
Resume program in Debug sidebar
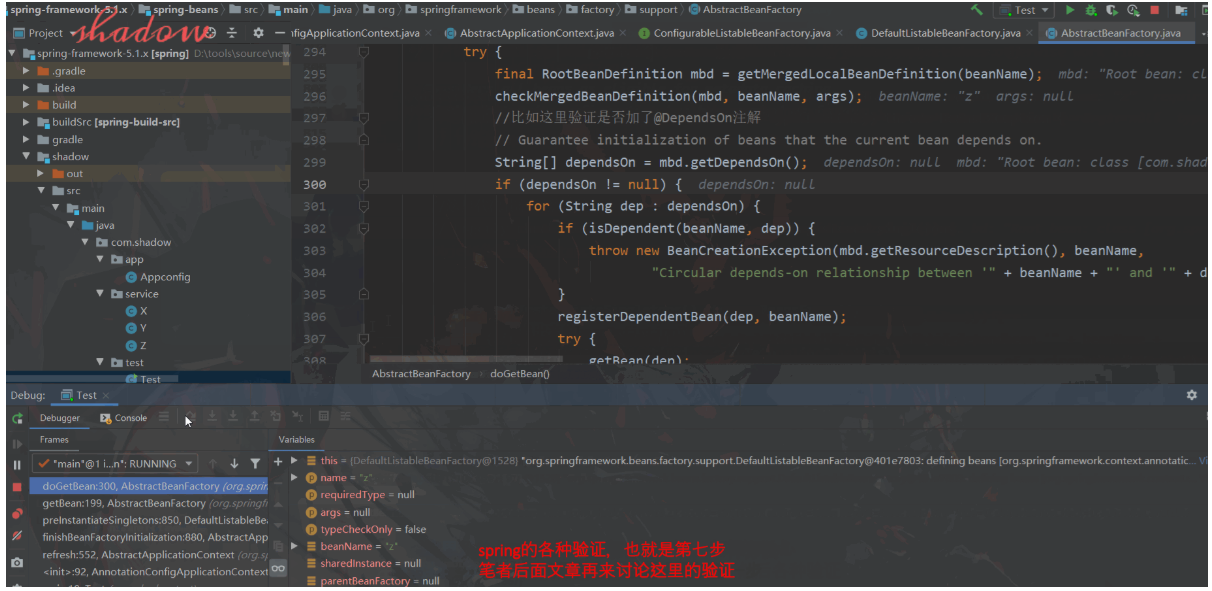coord(17,444)
